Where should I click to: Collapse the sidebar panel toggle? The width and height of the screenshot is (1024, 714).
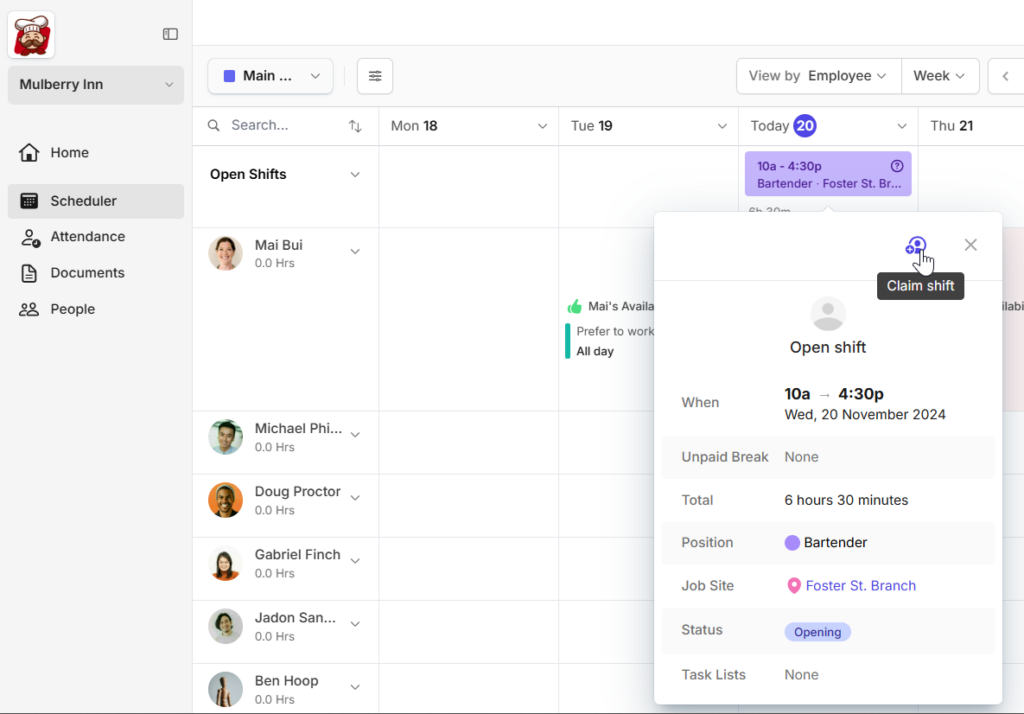(170, 34)
